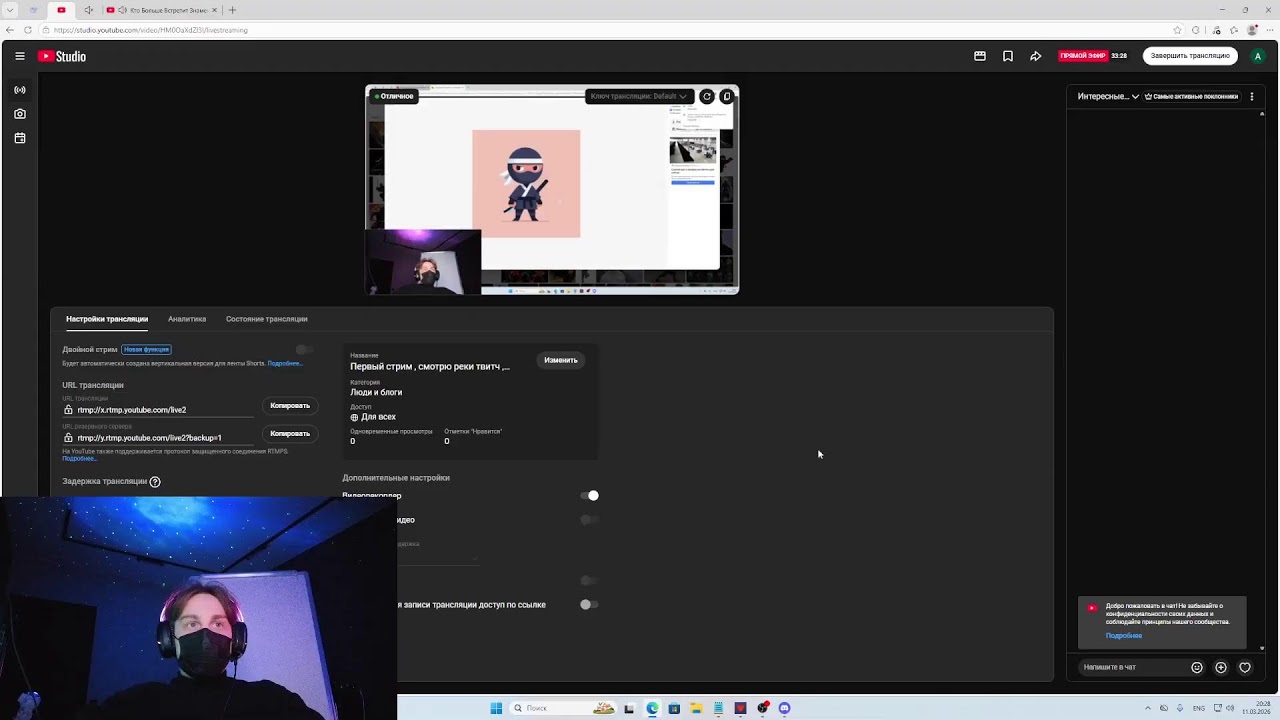Click the YouTube Studio logo
The width and height of the screenshot is (1280, 720).
click(x=62, y=56)
